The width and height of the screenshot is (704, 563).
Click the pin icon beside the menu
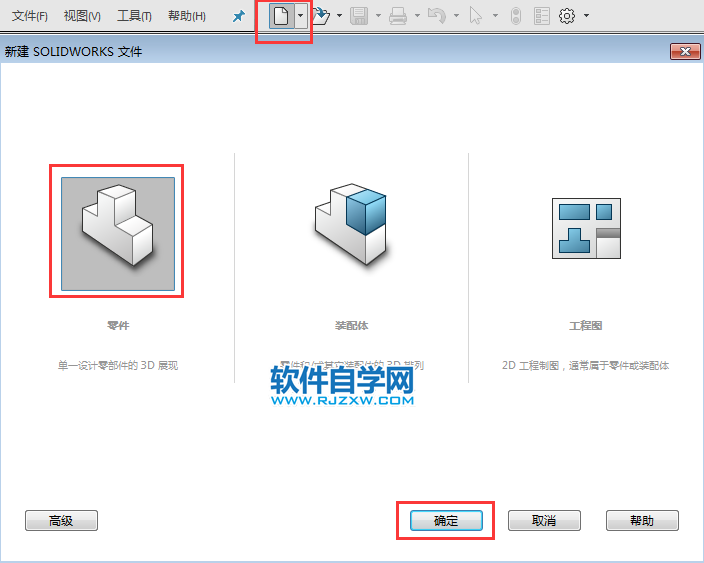238,17
